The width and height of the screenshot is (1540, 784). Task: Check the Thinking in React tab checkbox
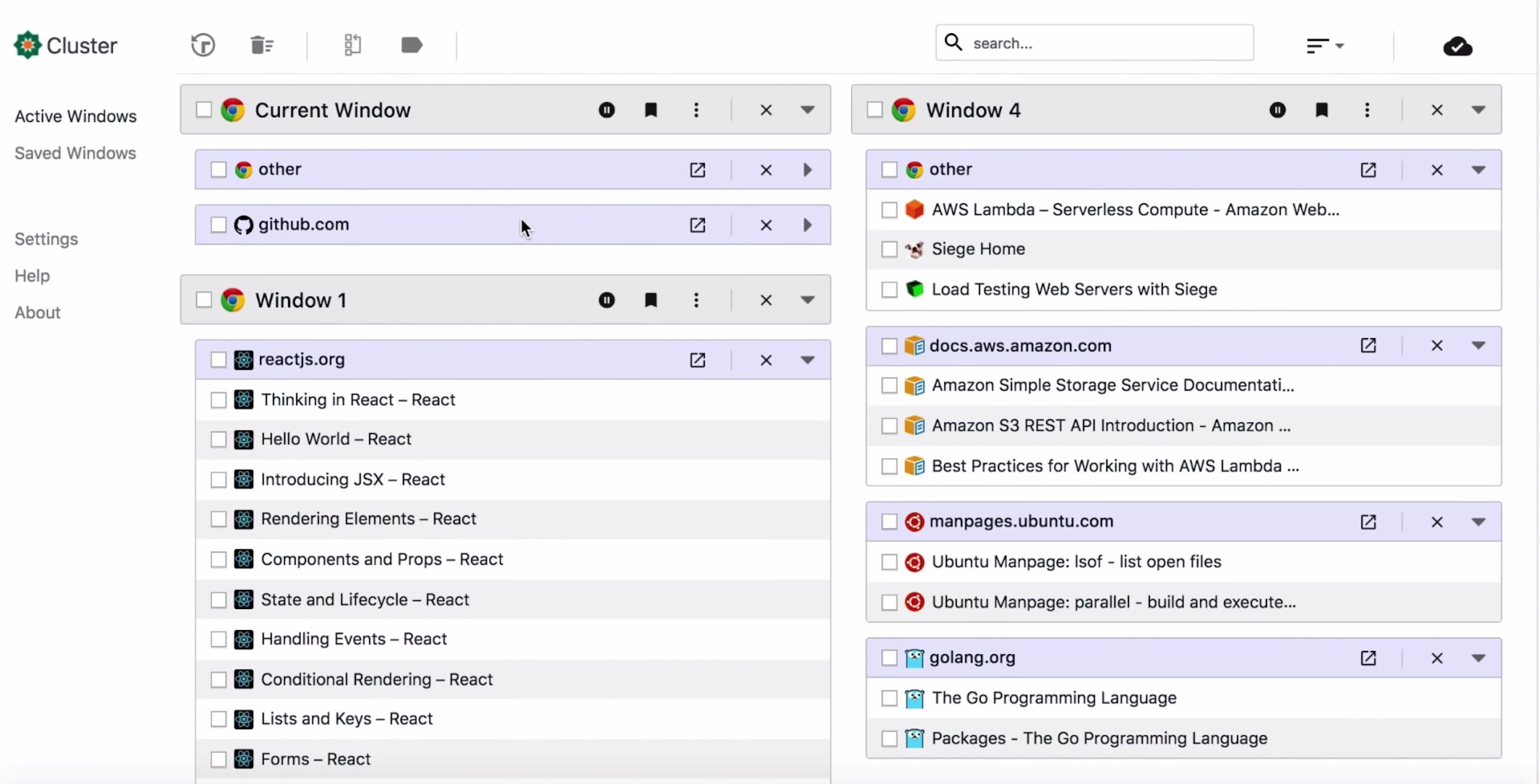[219, 400]
